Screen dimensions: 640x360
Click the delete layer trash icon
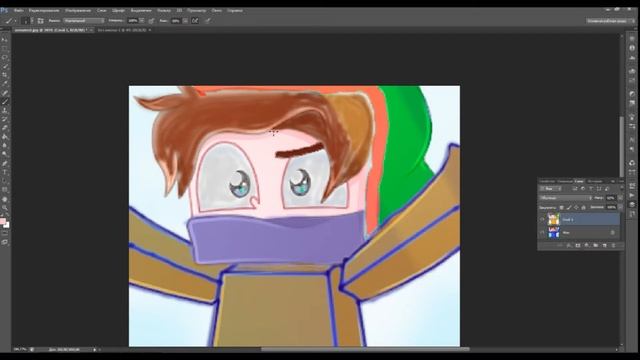[613, 245]
